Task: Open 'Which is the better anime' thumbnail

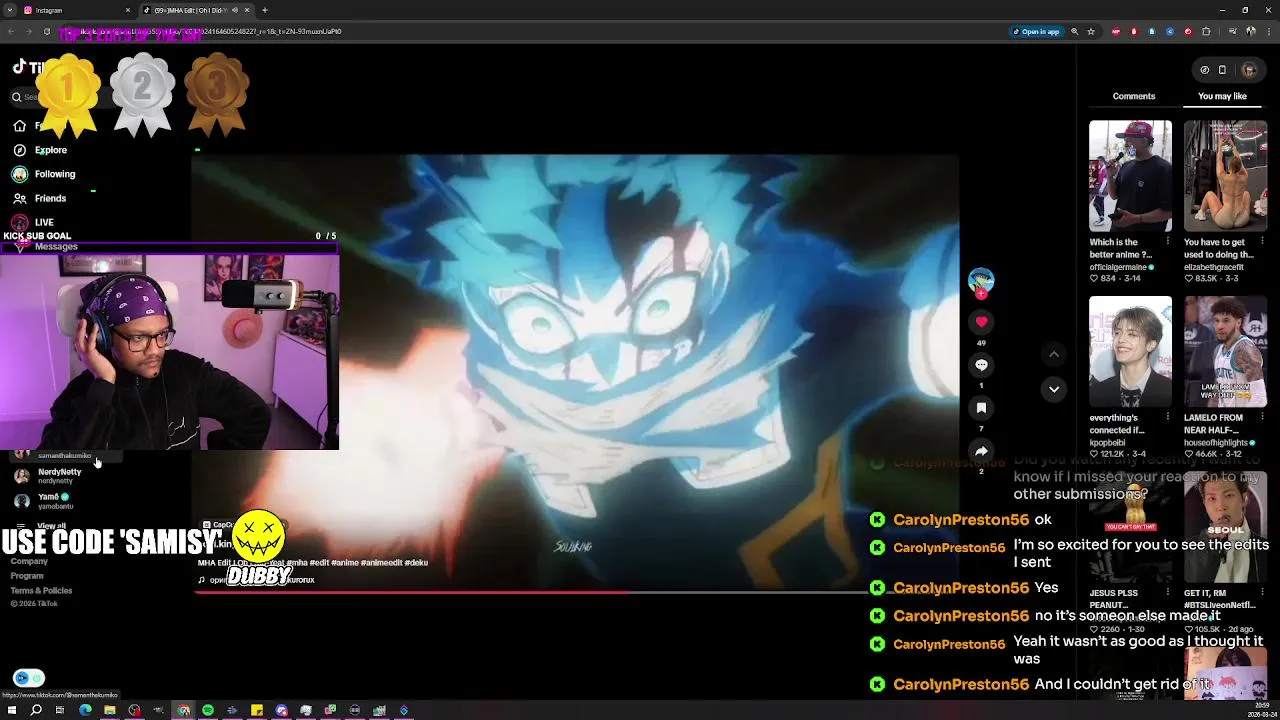Action: click(1130, 176)
